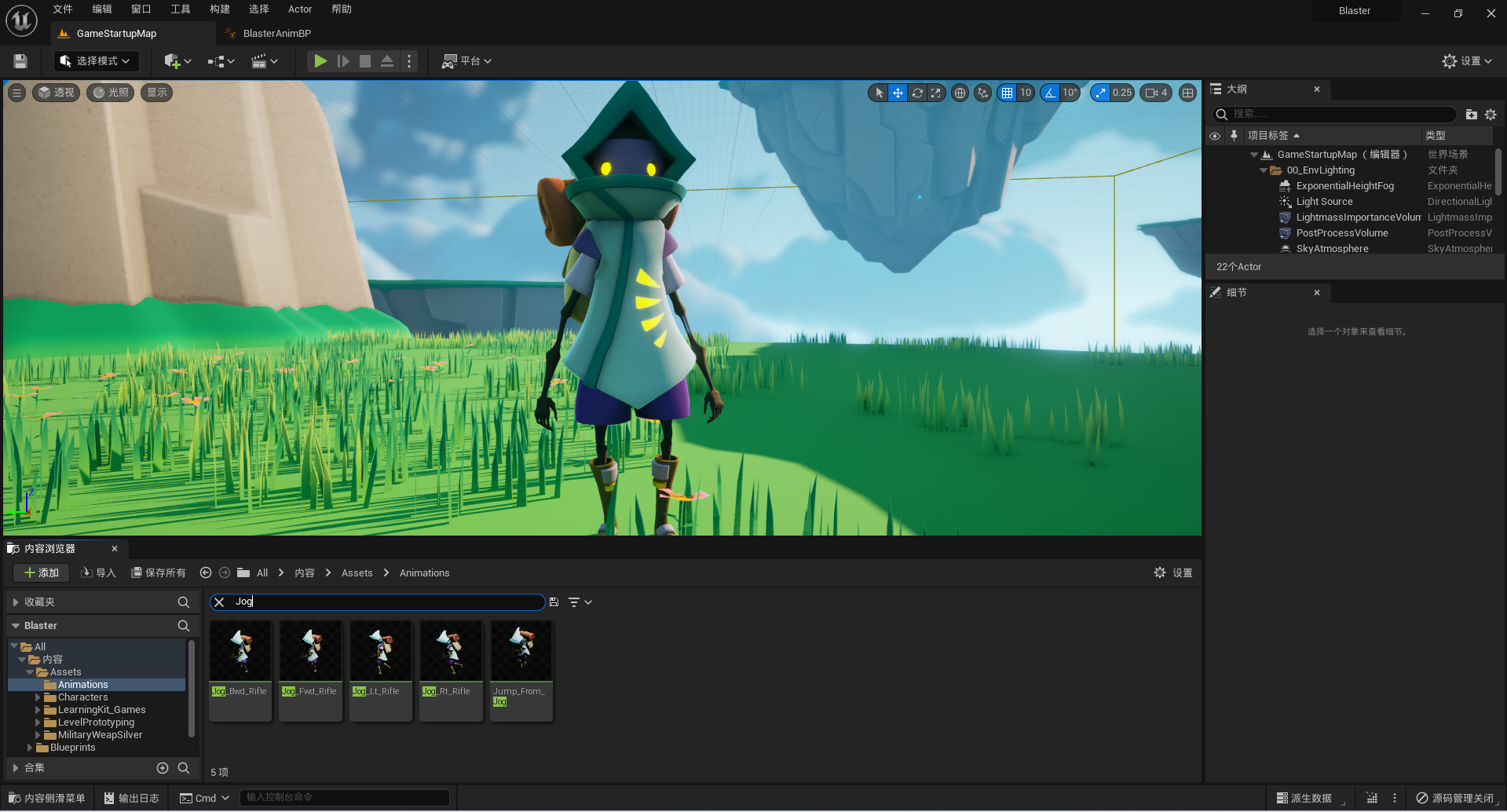Toggle the outliner eye visibility column header

(x=1215, y=136)
